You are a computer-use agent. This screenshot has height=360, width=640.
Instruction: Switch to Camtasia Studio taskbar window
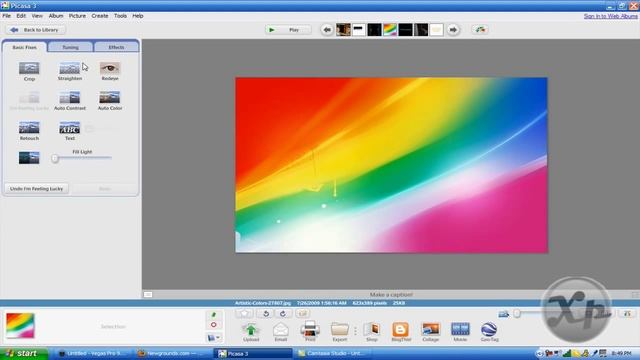point(333,353)
